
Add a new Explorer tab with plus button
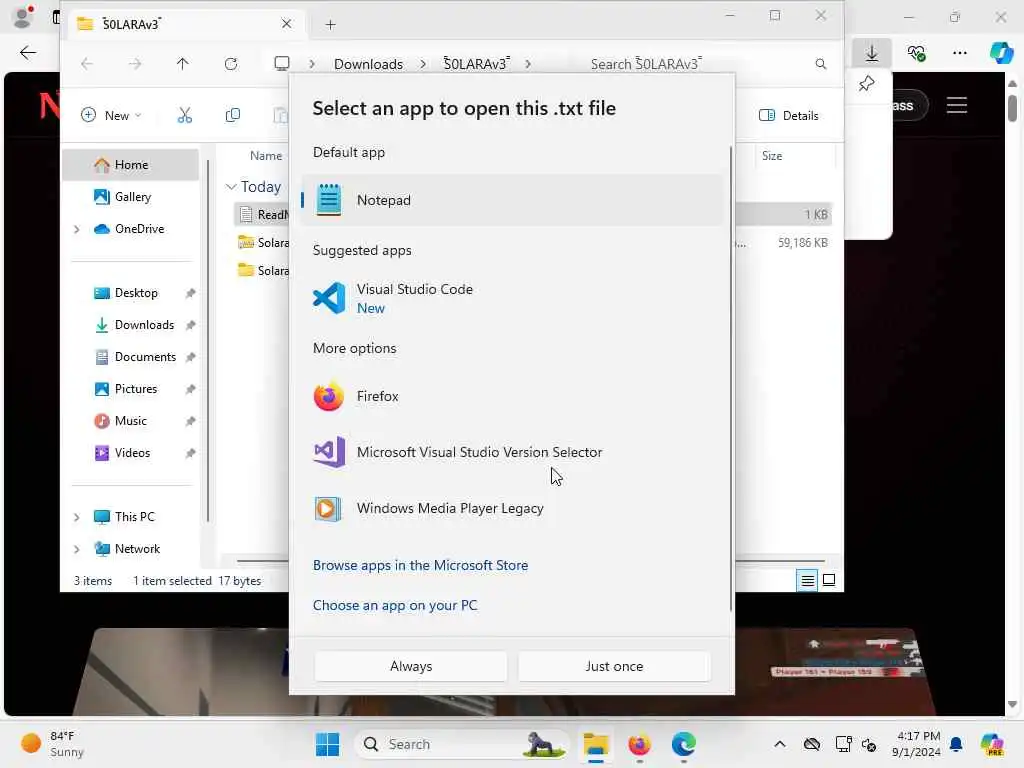pyautogui.click(x=330, y=25)
